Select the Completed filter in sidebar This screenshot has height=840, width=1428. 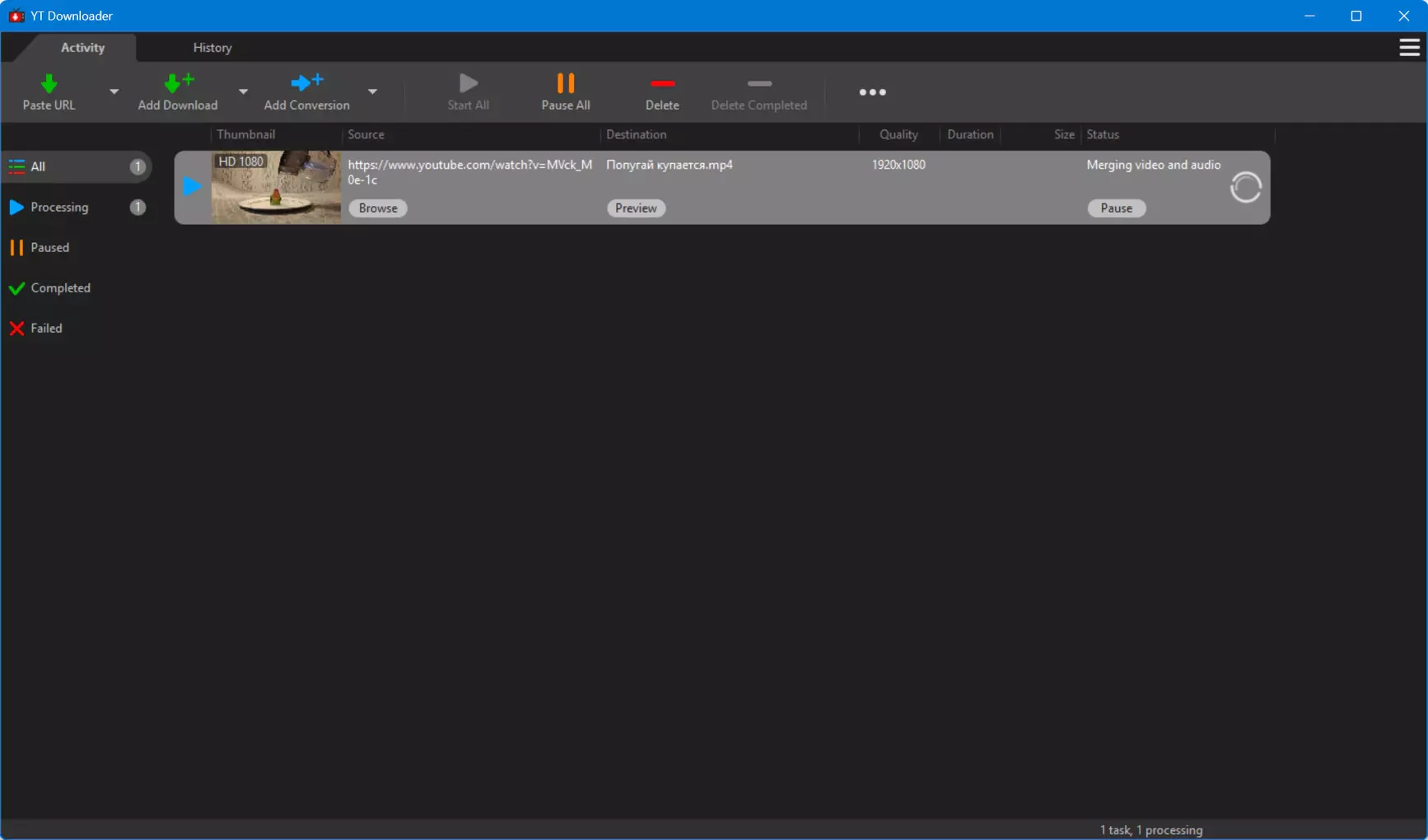[77, 287]
